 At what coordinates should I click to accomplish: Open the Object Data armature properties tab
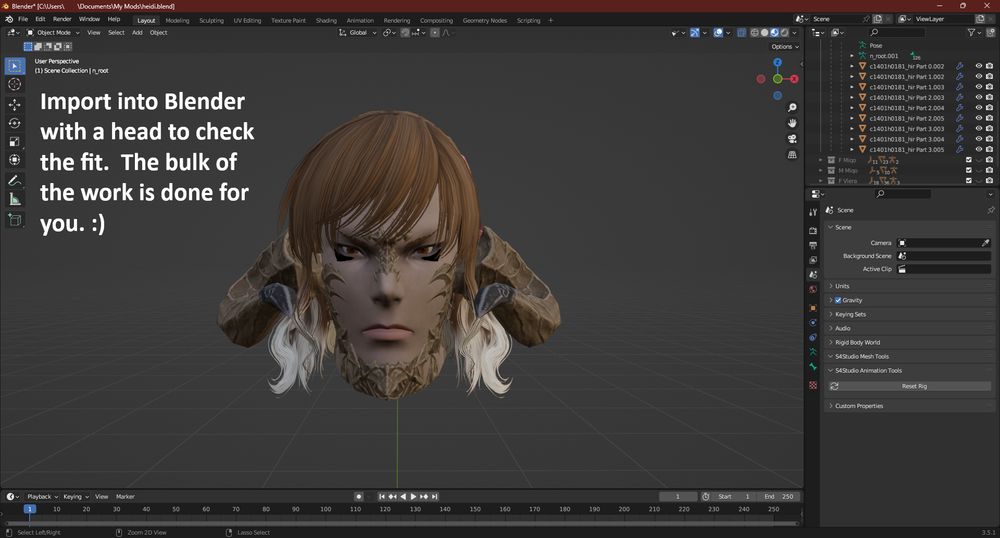(812, 352)
